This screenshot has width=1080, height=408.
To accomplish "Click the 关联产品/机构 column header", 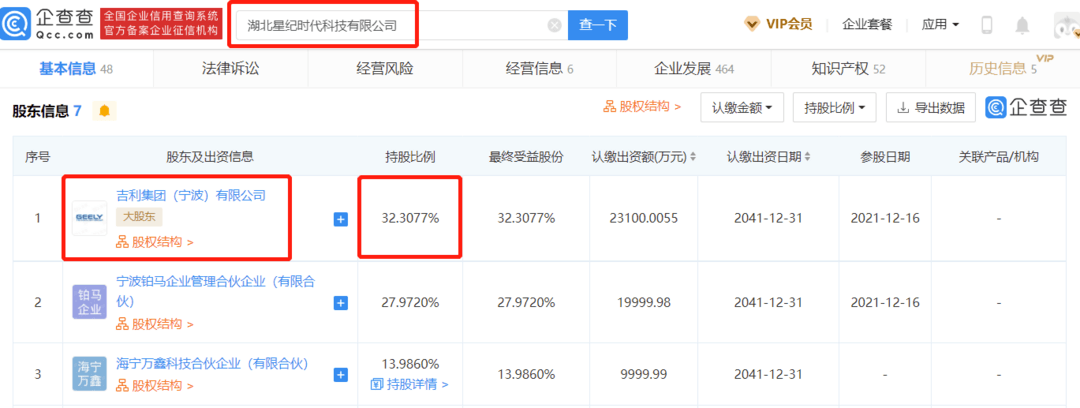I will pos(999,157).
